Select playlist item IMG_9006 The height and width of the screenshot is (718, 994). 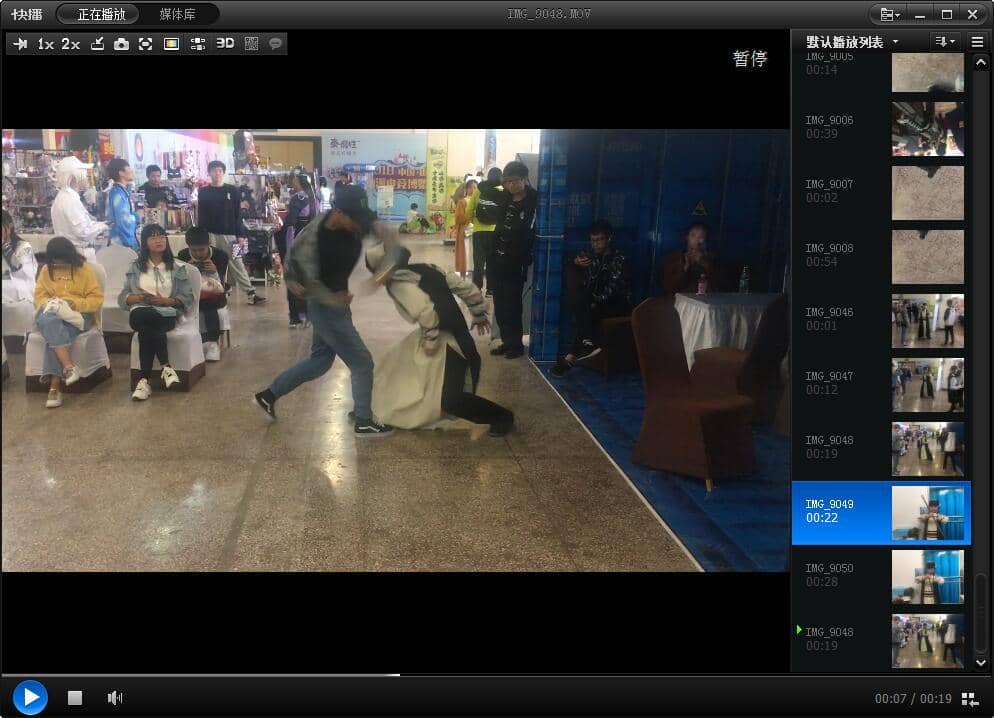[x=881, y=128]
